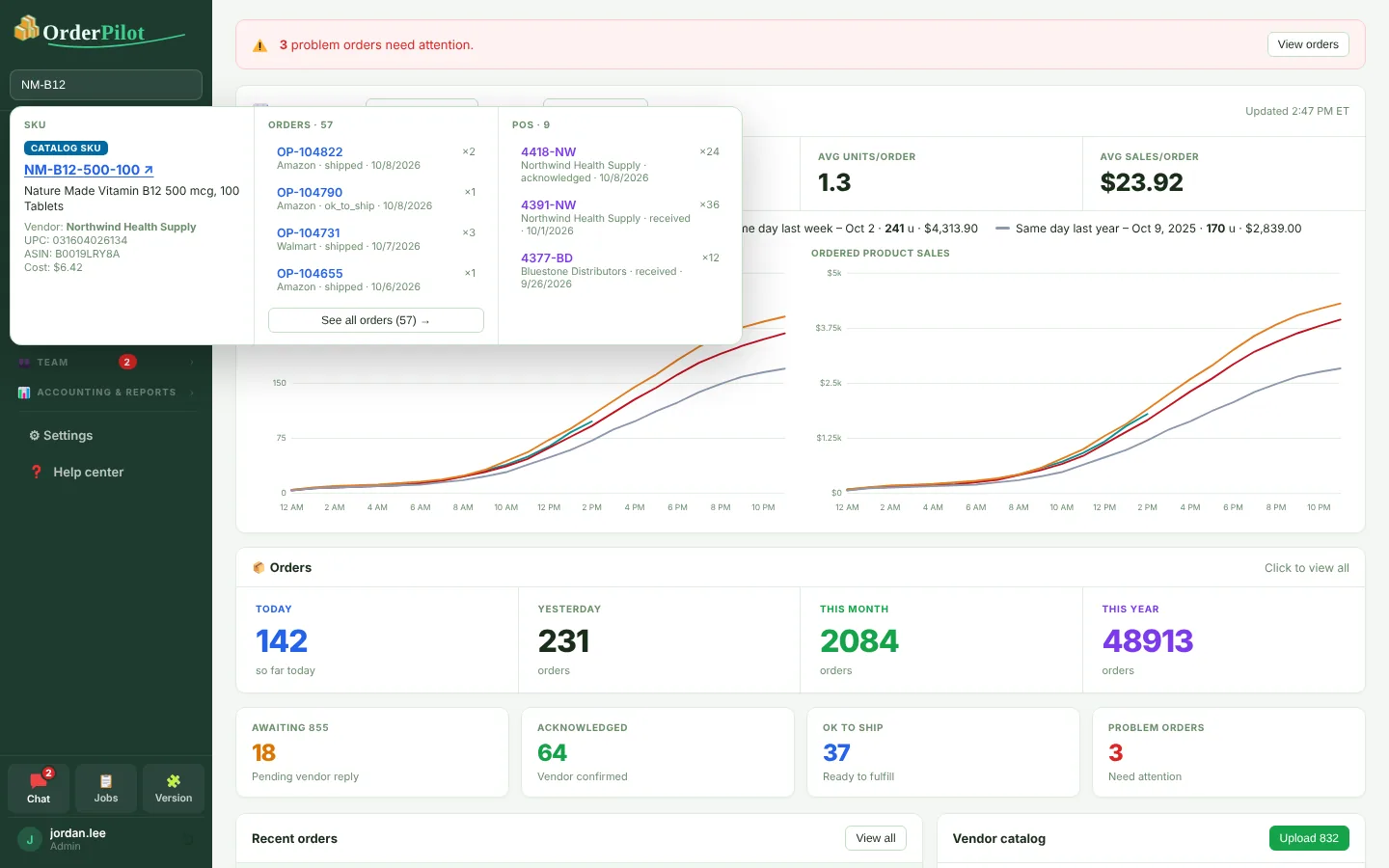Click the Accounting & Reports chart icon
The image size is (1389, 868).
pyautogui.click(x=24, y=393)
